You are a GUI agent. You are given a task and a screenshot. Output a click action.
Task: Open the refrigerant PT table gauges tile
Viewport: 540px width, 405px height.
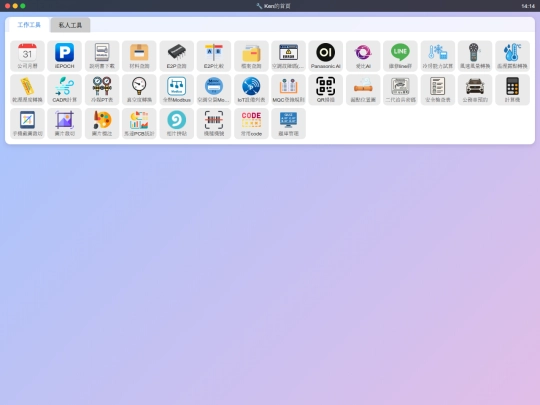pyautogui.click(x=102, y=90)
